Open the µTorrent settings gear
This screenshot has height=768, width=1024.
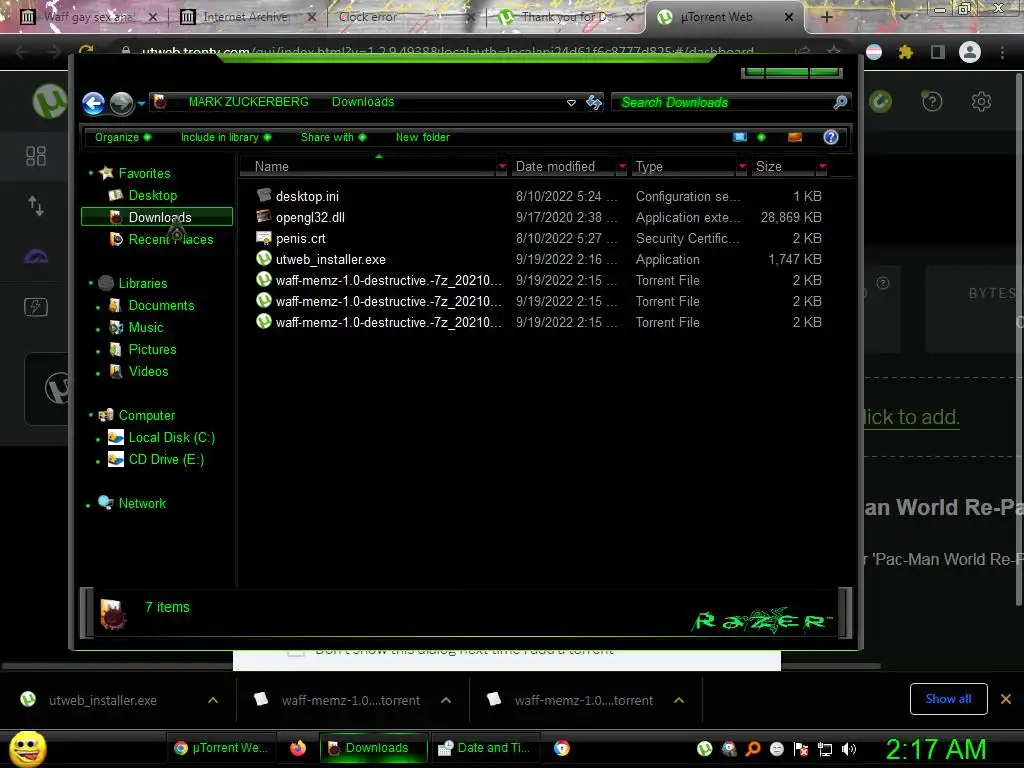pos(981,101)
